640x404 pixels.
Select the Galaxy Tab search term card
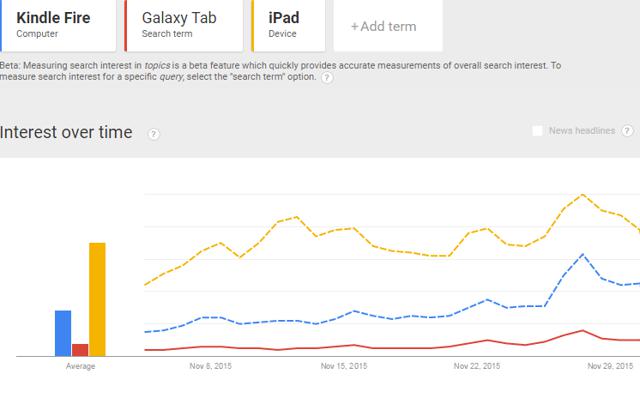point(184,25)
